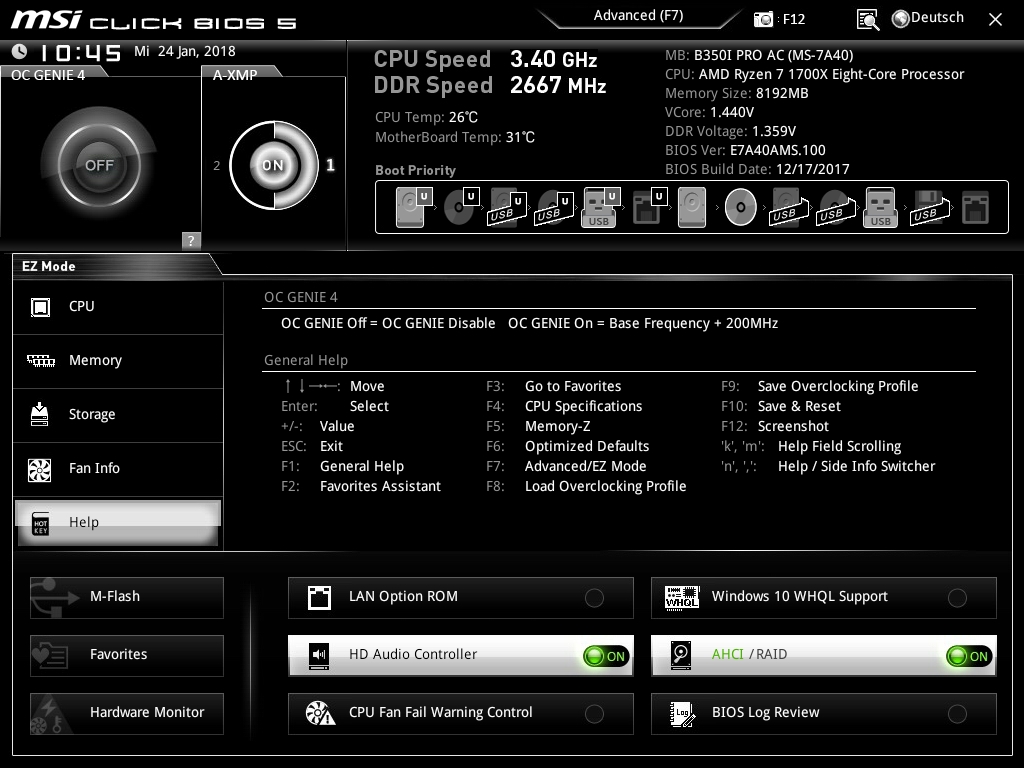Select A-XMP profile 2

pyautogui.click(x=217, y=166)
